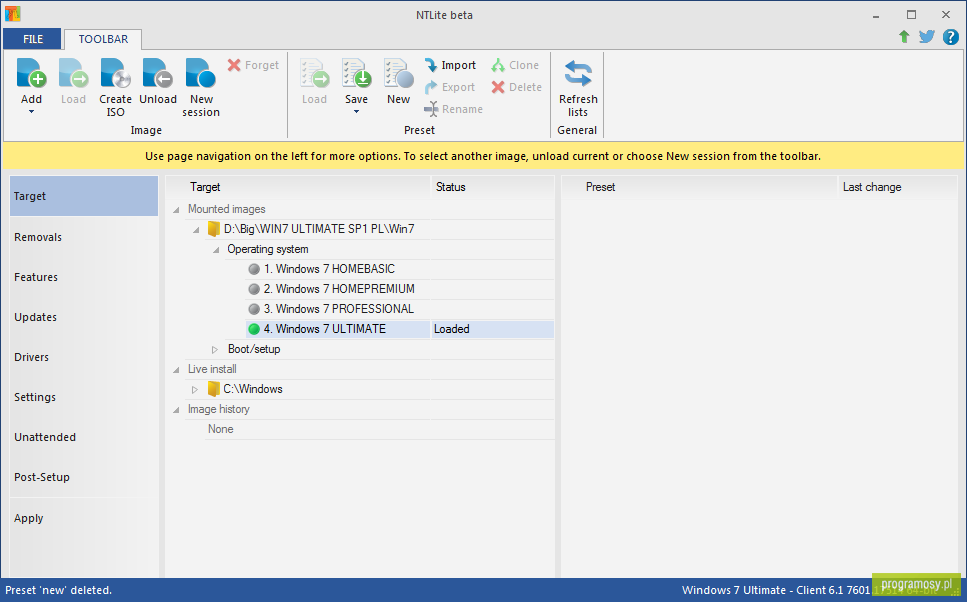Image resolution: width=967 pixels, height=602 pixels.
Task: Delete the preset
Action: 516,87
